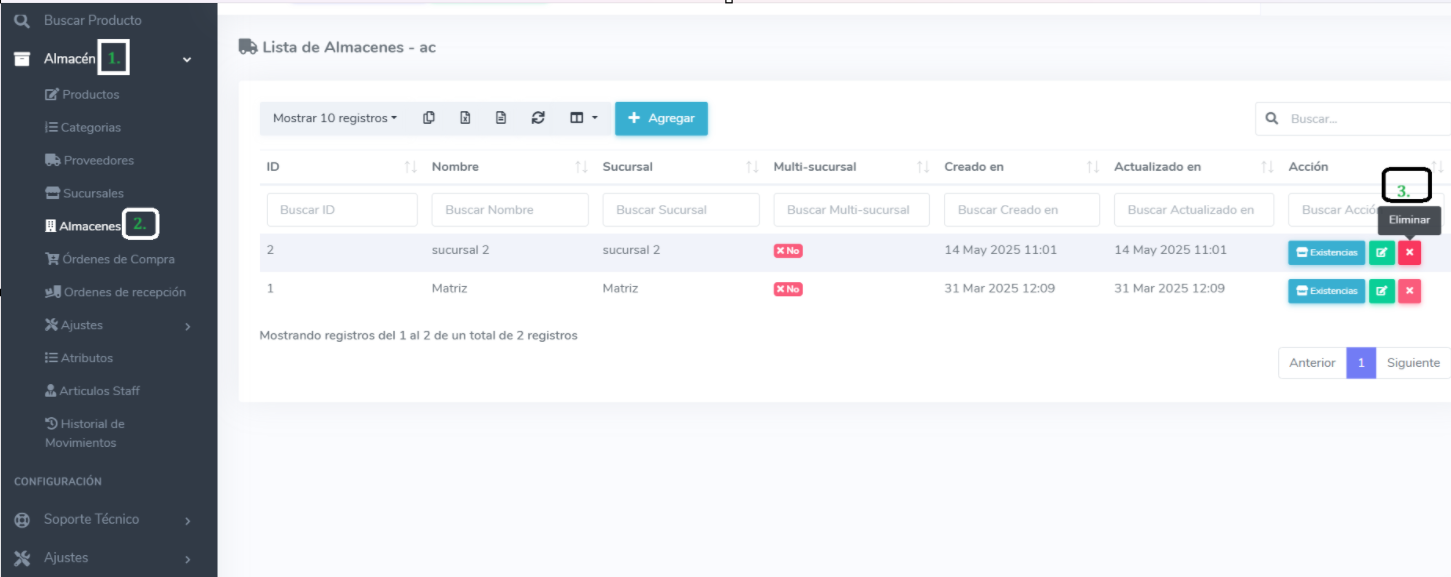Image resolution: width=1451 pixels, height=577 pixels.
Task: Click the Buscar Producto magnifier icon
Action: tap(21, 20)
